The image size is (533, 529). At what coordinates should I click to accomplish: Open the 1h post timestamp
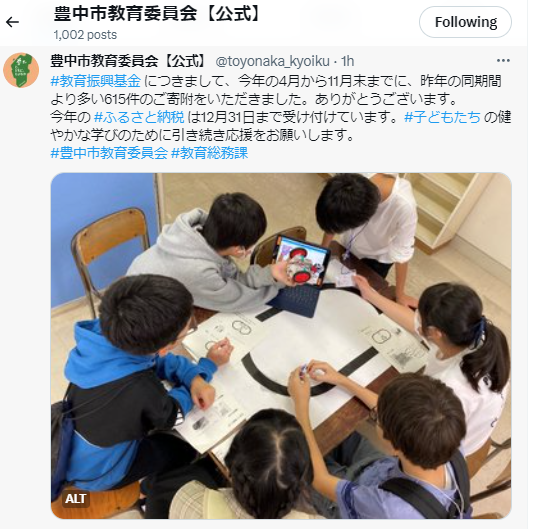tap(347, 62)
